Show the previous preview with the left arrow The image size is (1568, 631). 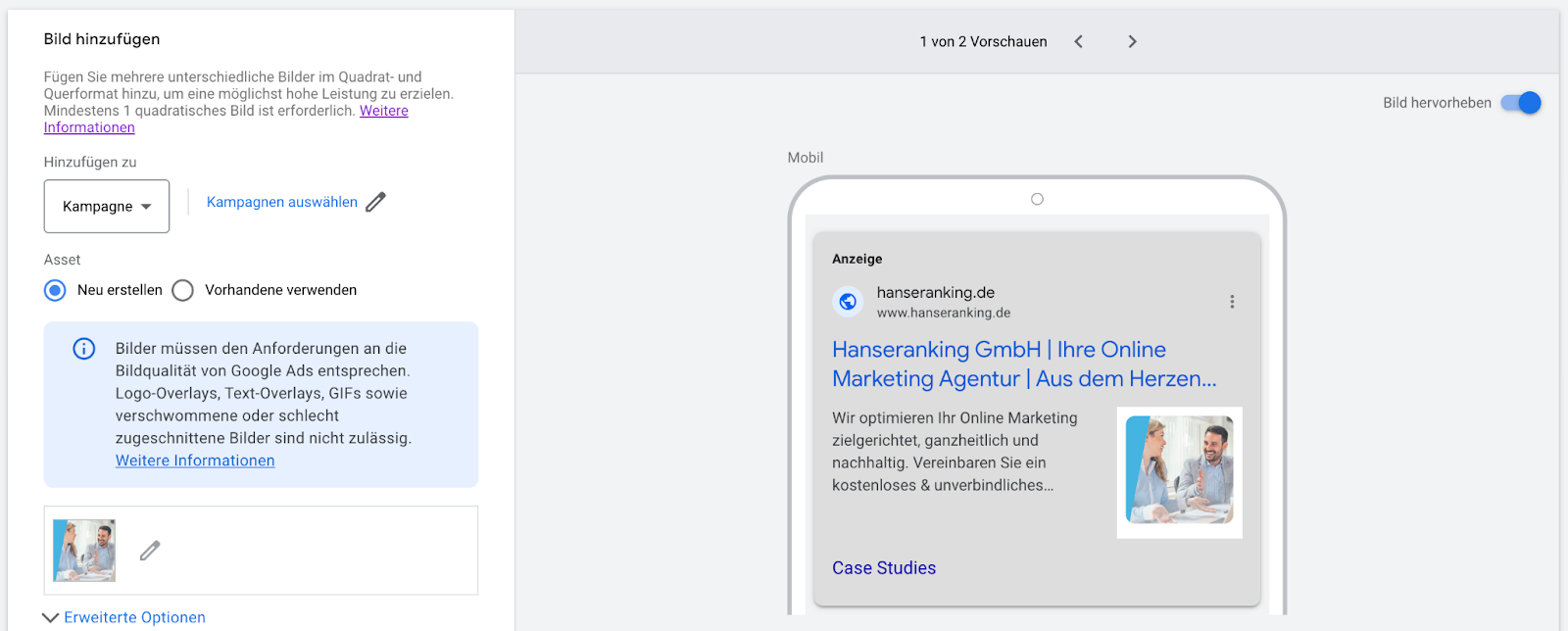[x=1078, y=41]
